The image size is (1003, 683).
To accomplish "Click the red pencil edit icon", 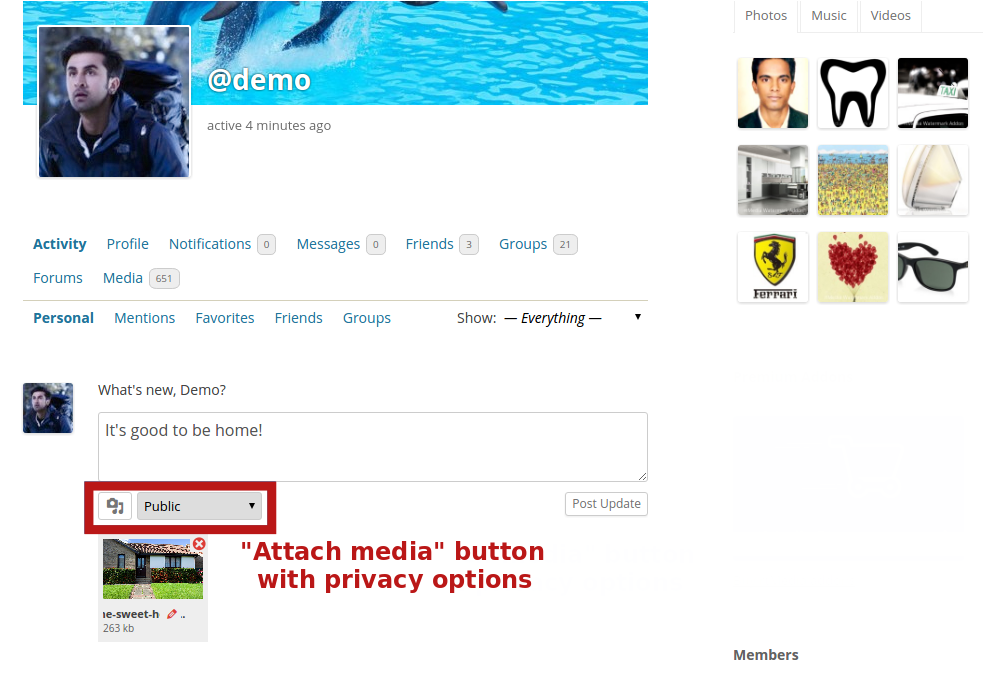I will tap(172, 614).
